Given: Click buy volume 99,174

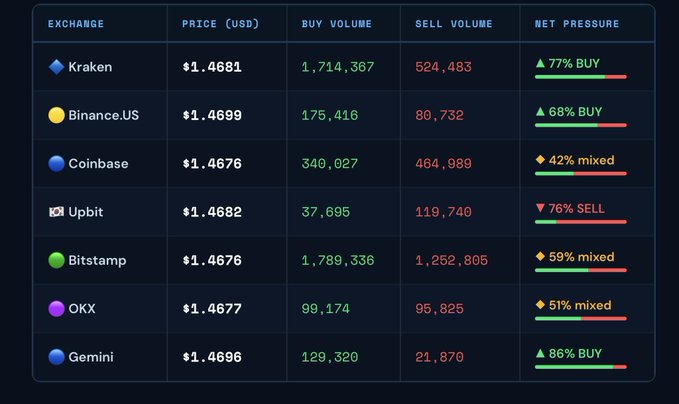Looking at the screenshot, I should tap(326, 309).
